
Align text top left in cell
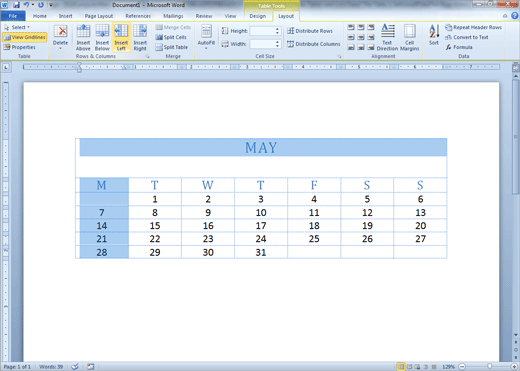(351, 27)
